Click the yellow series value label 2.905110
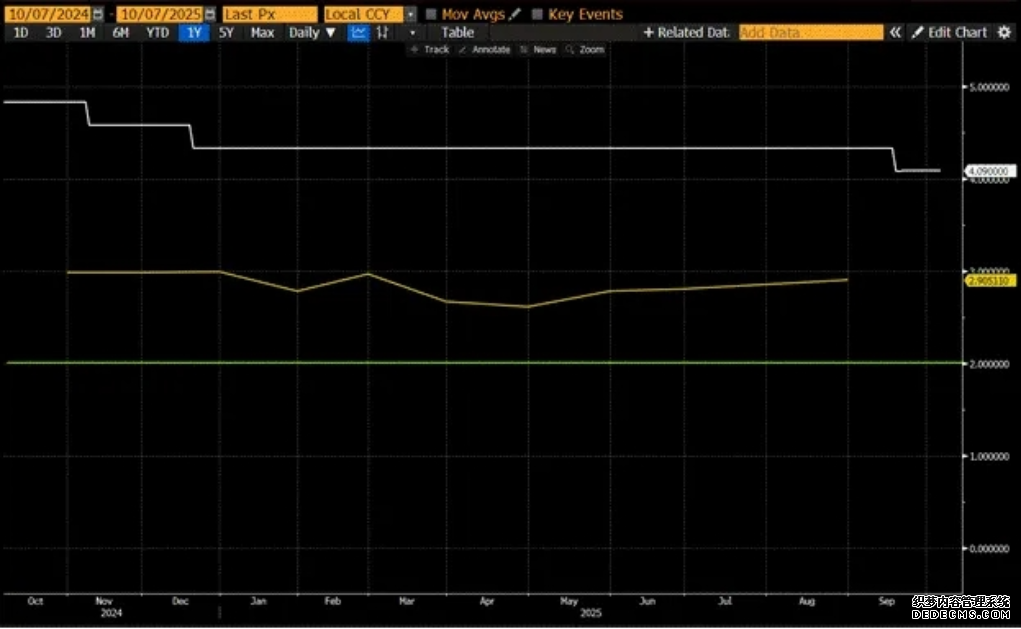Viewport: 1021px width, 629px height. (988, 281)
